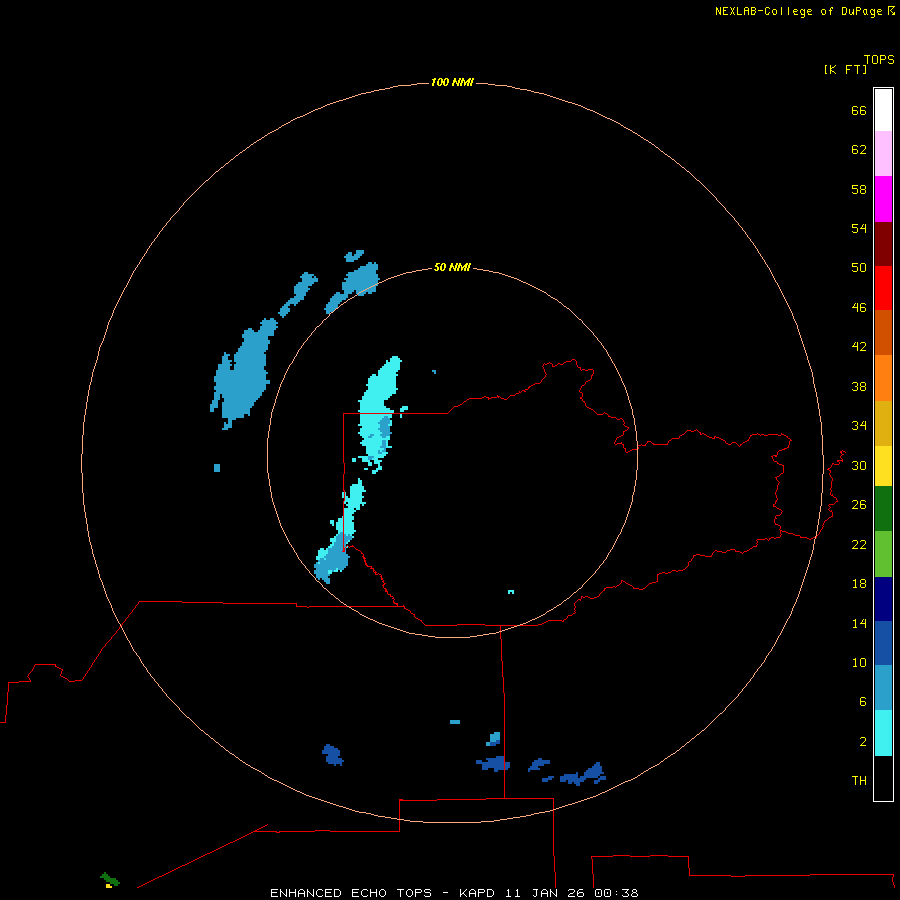Click the 6 legend scale value

(x=863, y=701)
